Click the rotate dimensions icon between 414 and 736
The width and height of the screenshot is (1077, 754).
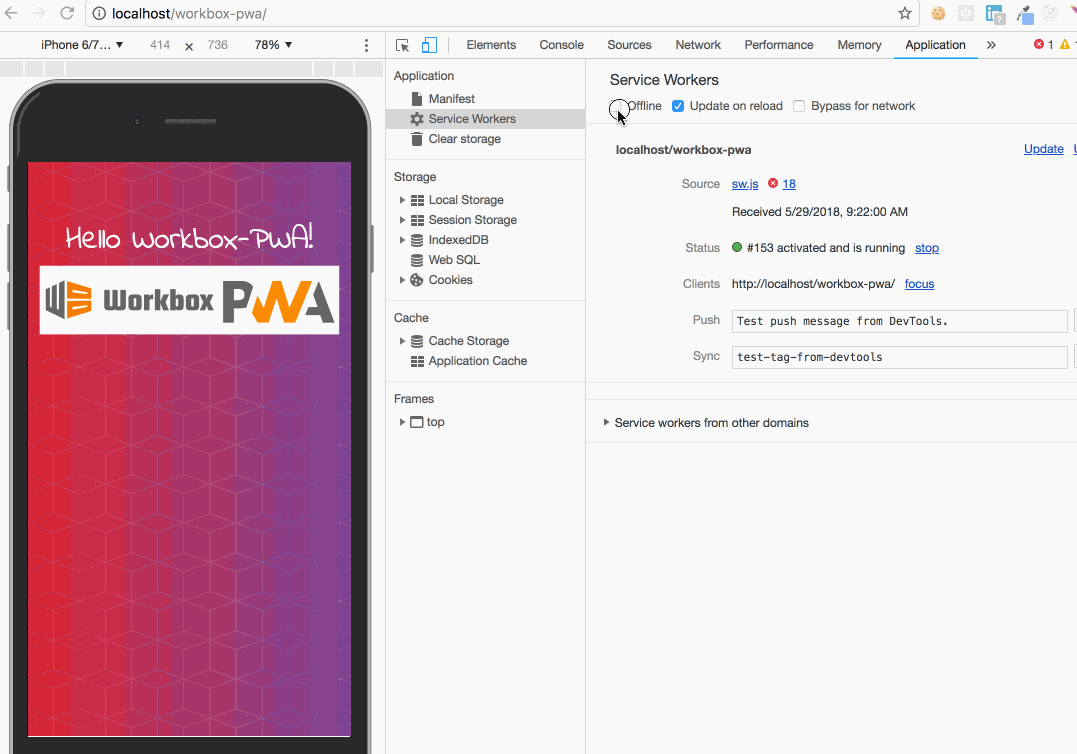(x=189, y=46)
